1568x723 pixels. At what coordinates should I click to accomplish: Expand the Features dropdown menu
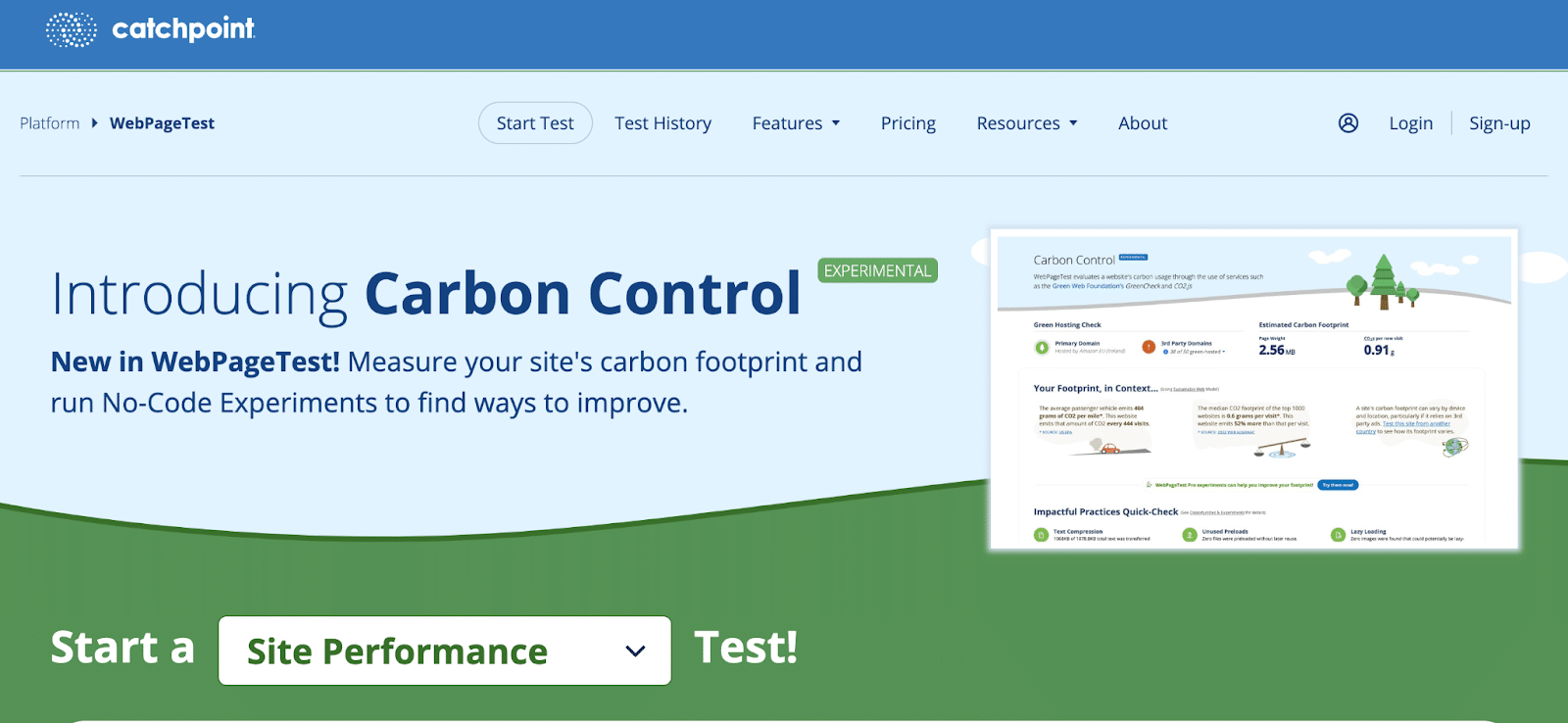coord(796,123)
